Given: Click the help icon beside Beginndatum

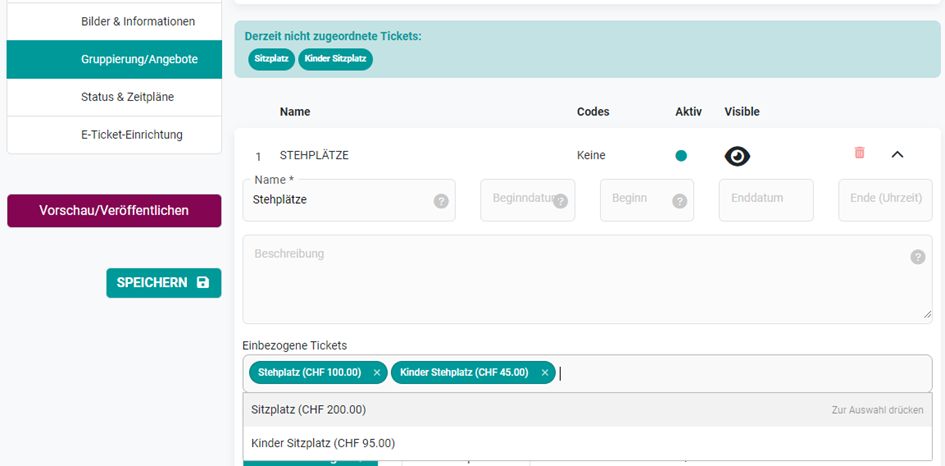Looking at the screenshot, I should (x=560, y=201).
